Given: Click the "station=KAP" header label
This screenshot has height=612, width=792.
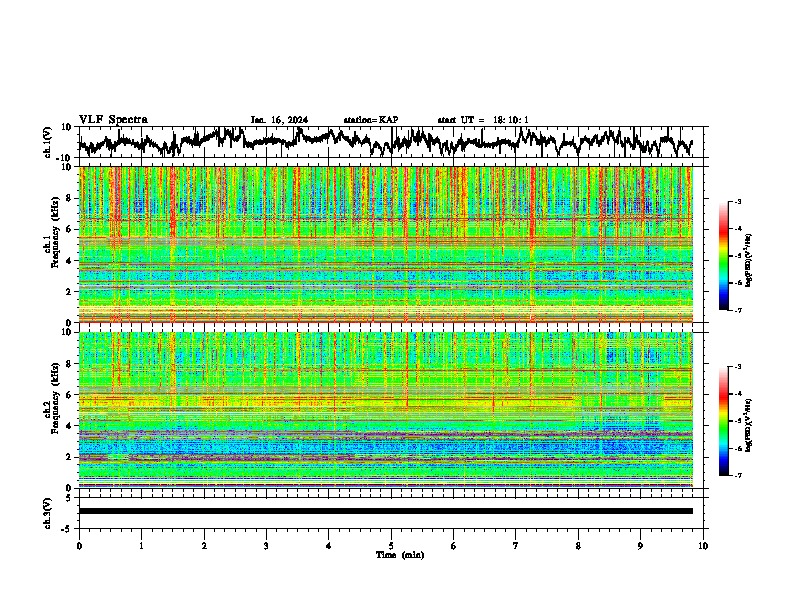Looking at the screenshot, I should (x=371, y=120).
